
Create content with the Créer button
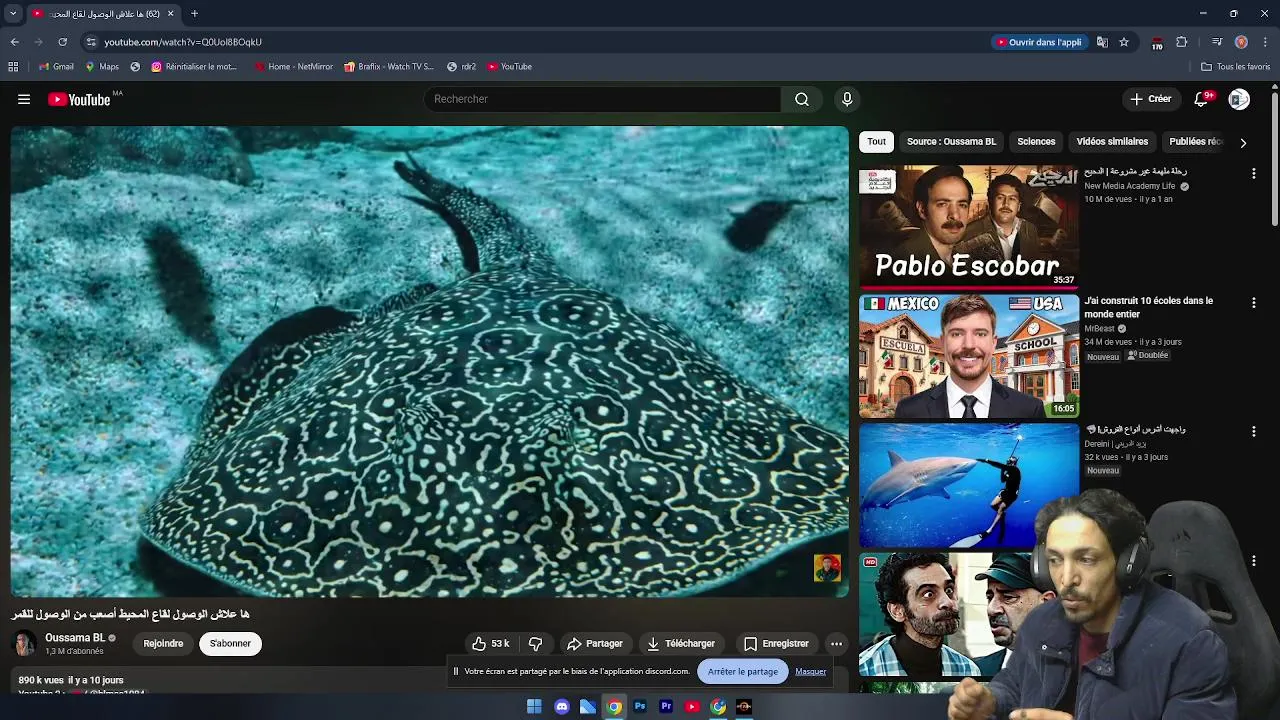1151,99
